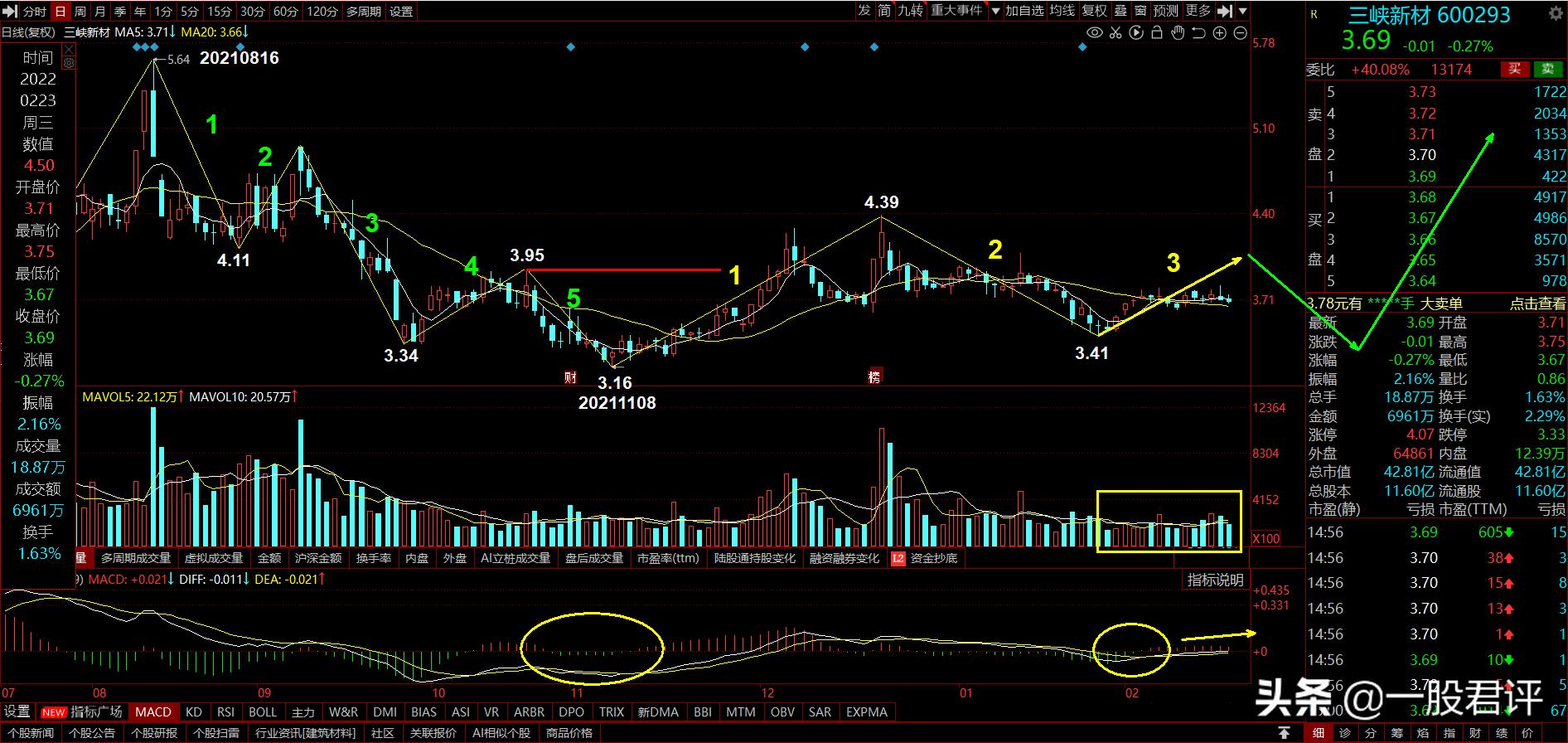Select 虚拟成交量 volume sub-tab
1568x743 pixels.
(x=213, y=558)
